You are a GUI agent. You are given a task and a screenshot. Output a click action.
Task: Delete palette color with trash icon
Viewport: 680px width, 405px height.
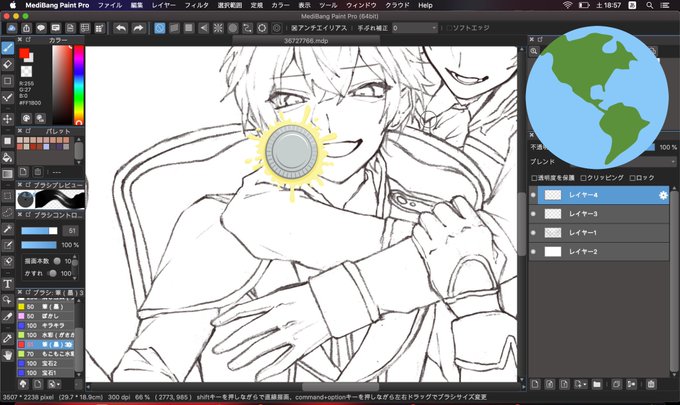pos(38,172)
